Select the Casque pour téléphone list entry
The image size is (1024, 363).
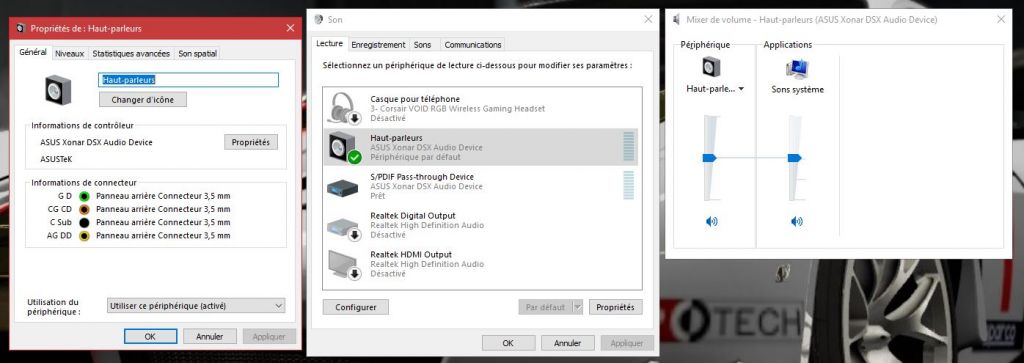tap(481, 108)
